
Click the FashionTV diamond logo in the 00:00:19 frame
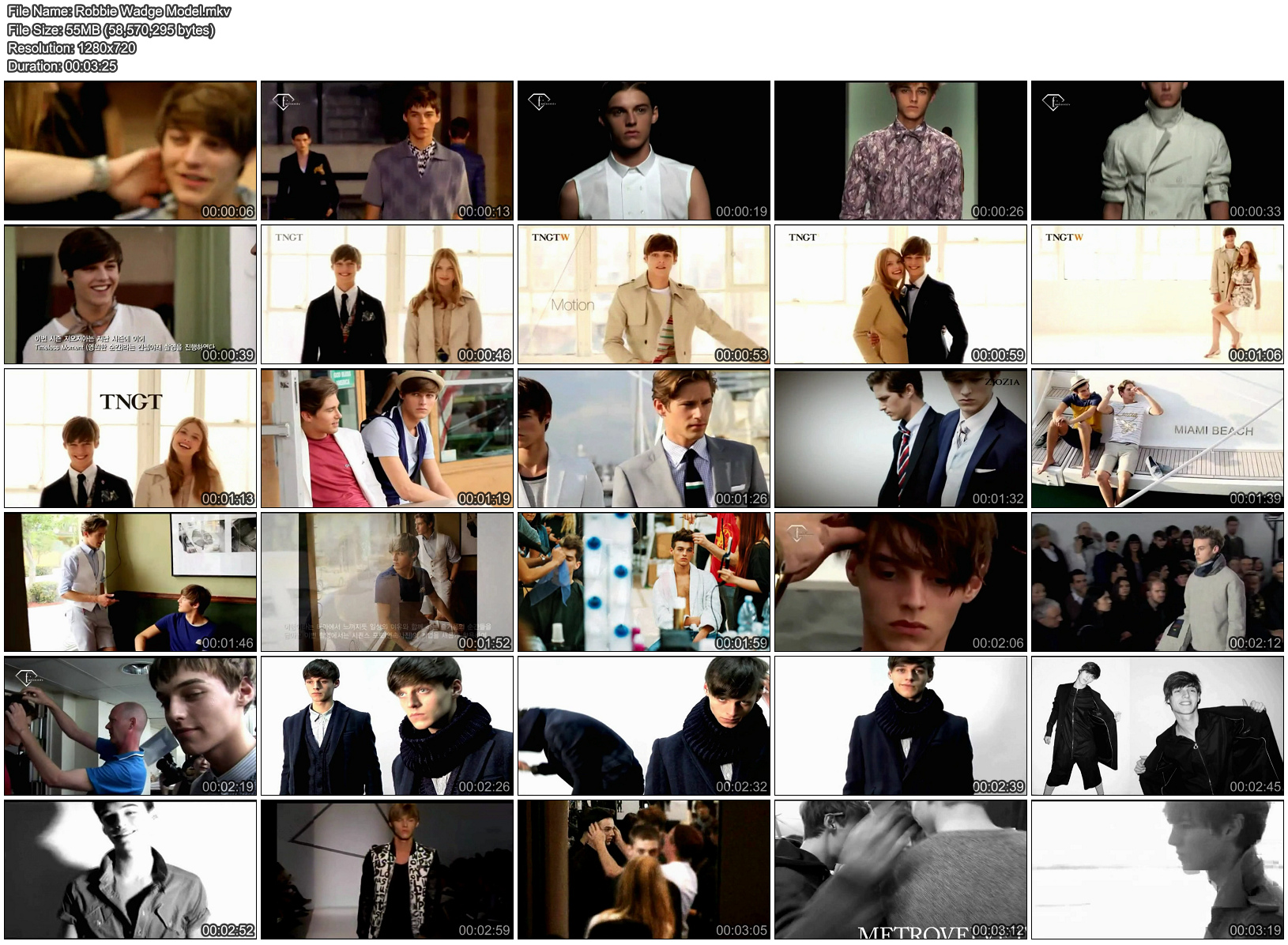pos(540,101)
